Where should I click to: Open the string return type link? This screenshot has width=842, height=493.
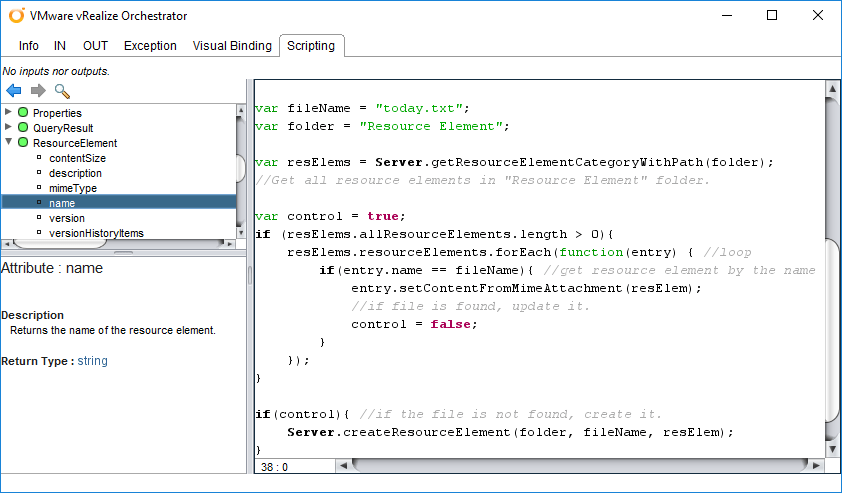coord(92,361)
